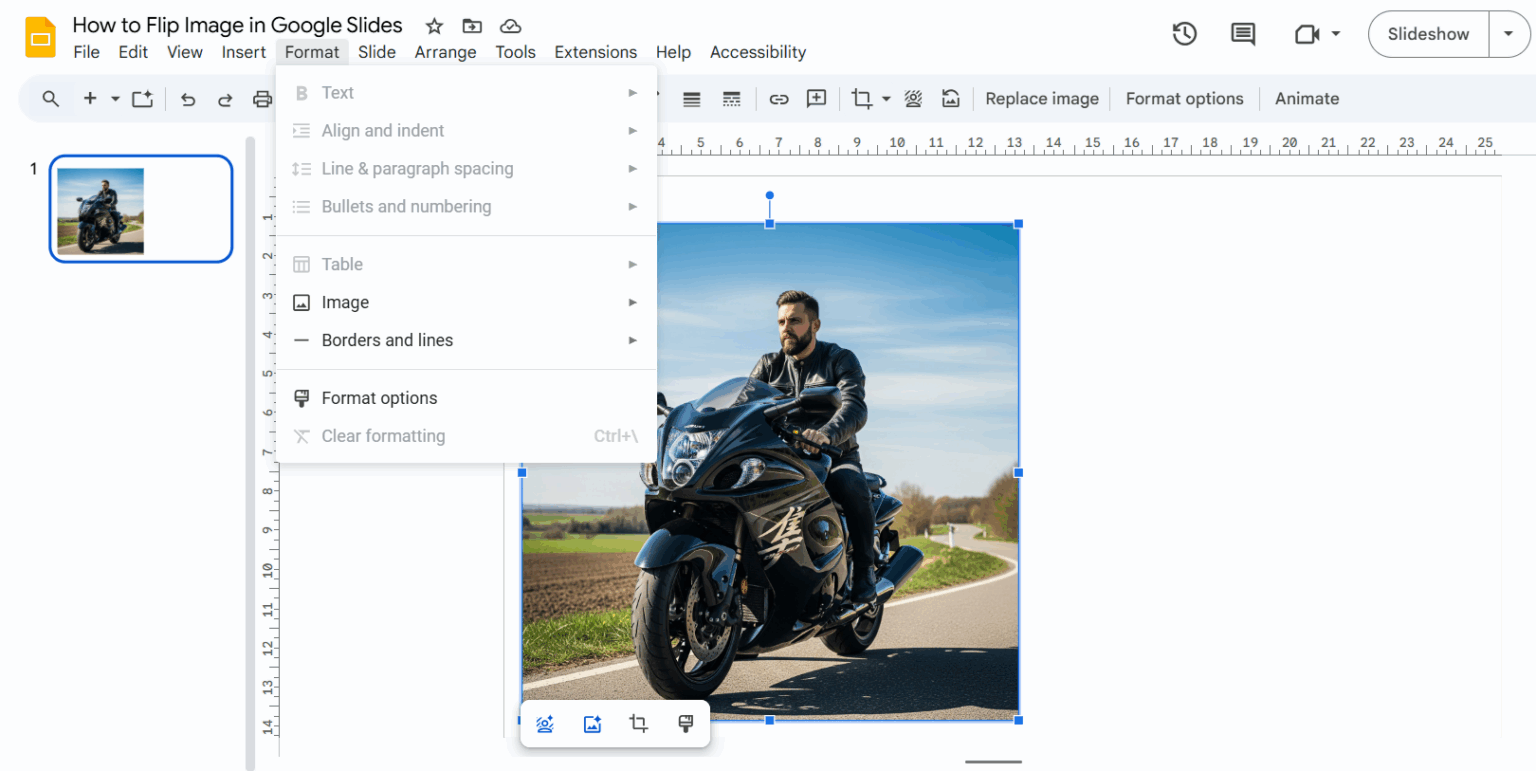
Task: Click the blue enhance image icon on the floating bar
Action: pos(545,723)
